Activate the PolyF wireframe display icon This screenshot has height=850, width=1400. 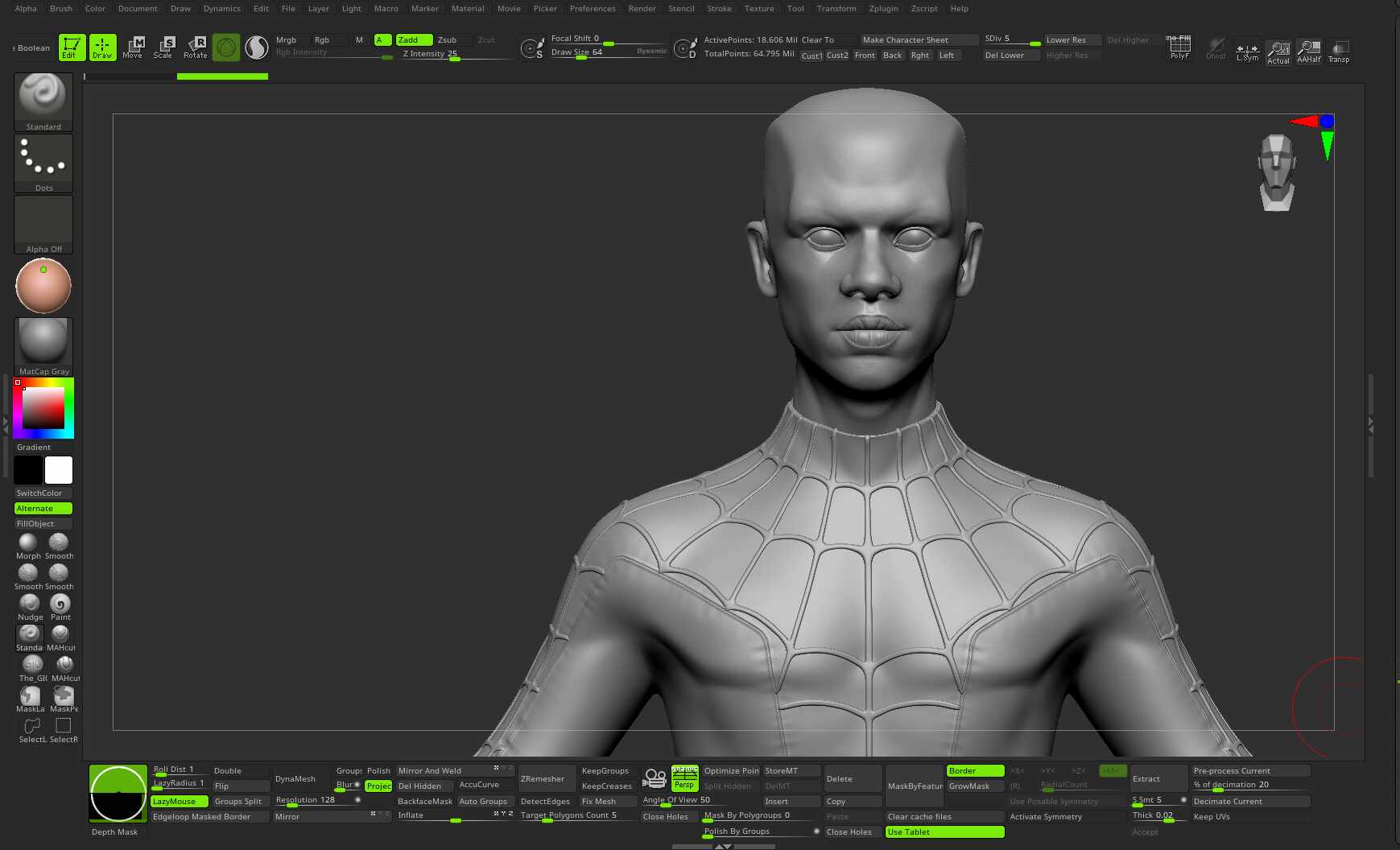pos(1179,47)
